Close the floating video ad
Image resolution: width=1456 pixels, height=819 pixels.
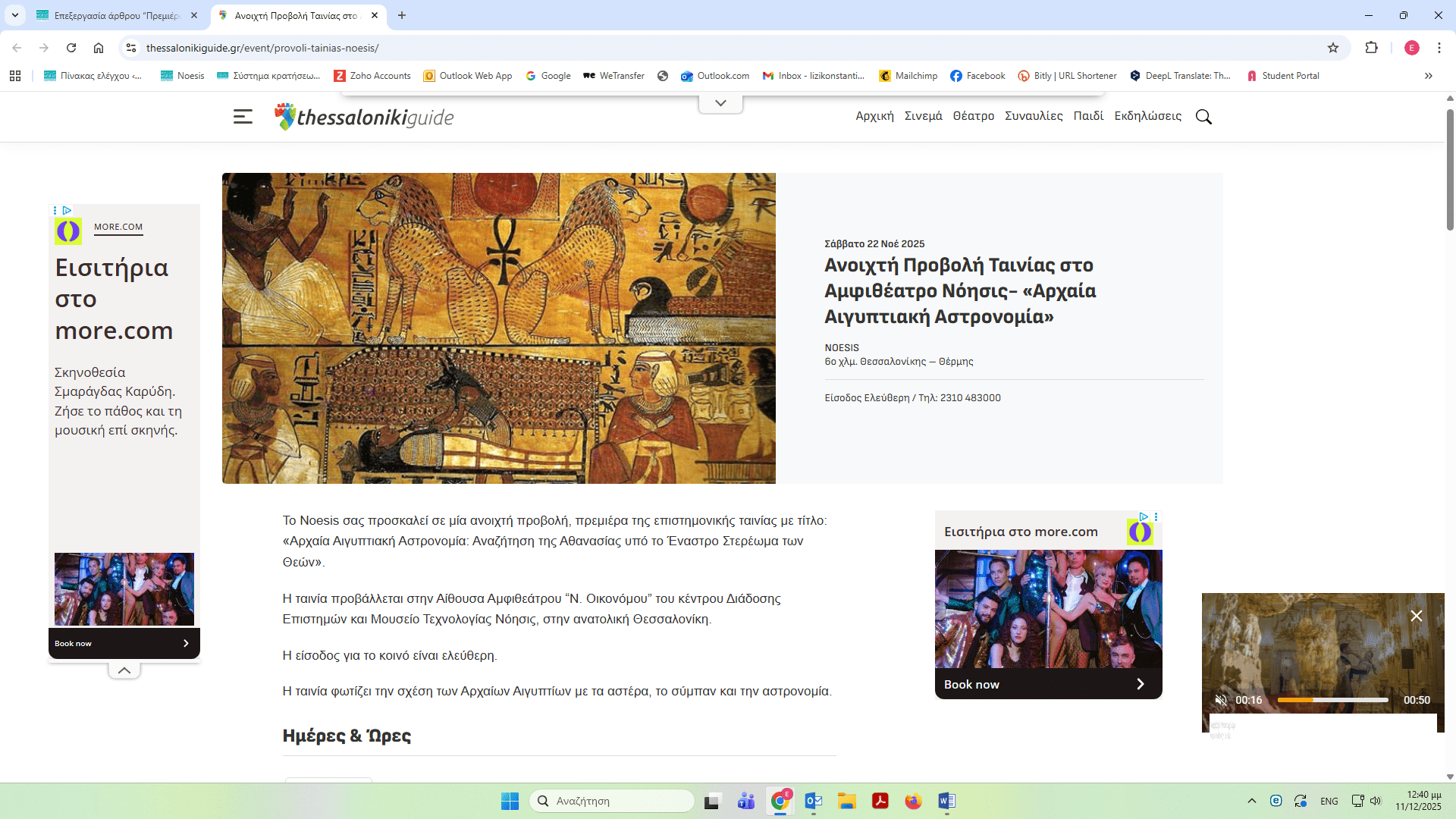[x=1416, y=616]
